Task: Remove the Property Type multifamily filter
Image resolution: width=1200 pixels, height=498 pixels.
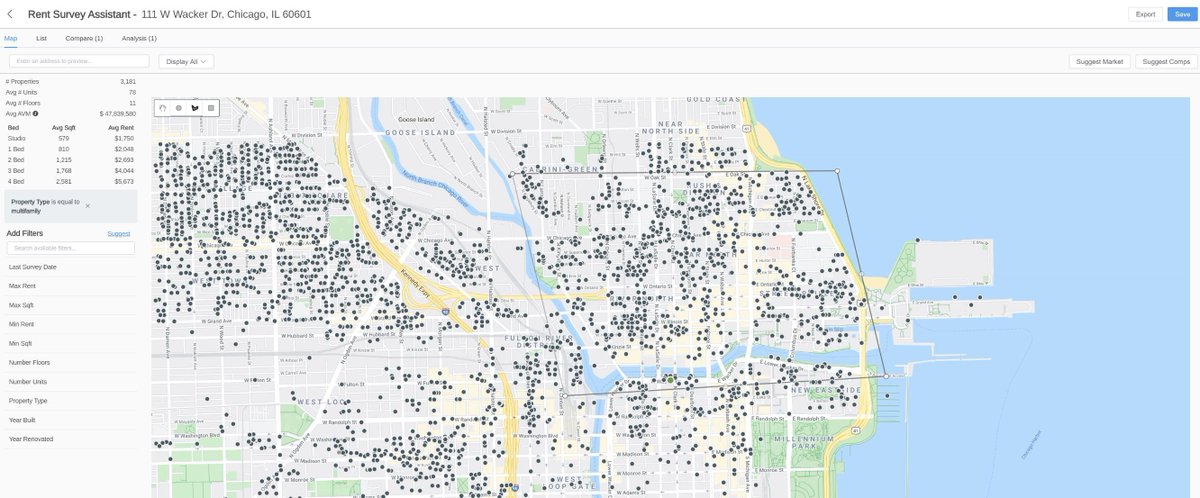Action: pos(87,206)
